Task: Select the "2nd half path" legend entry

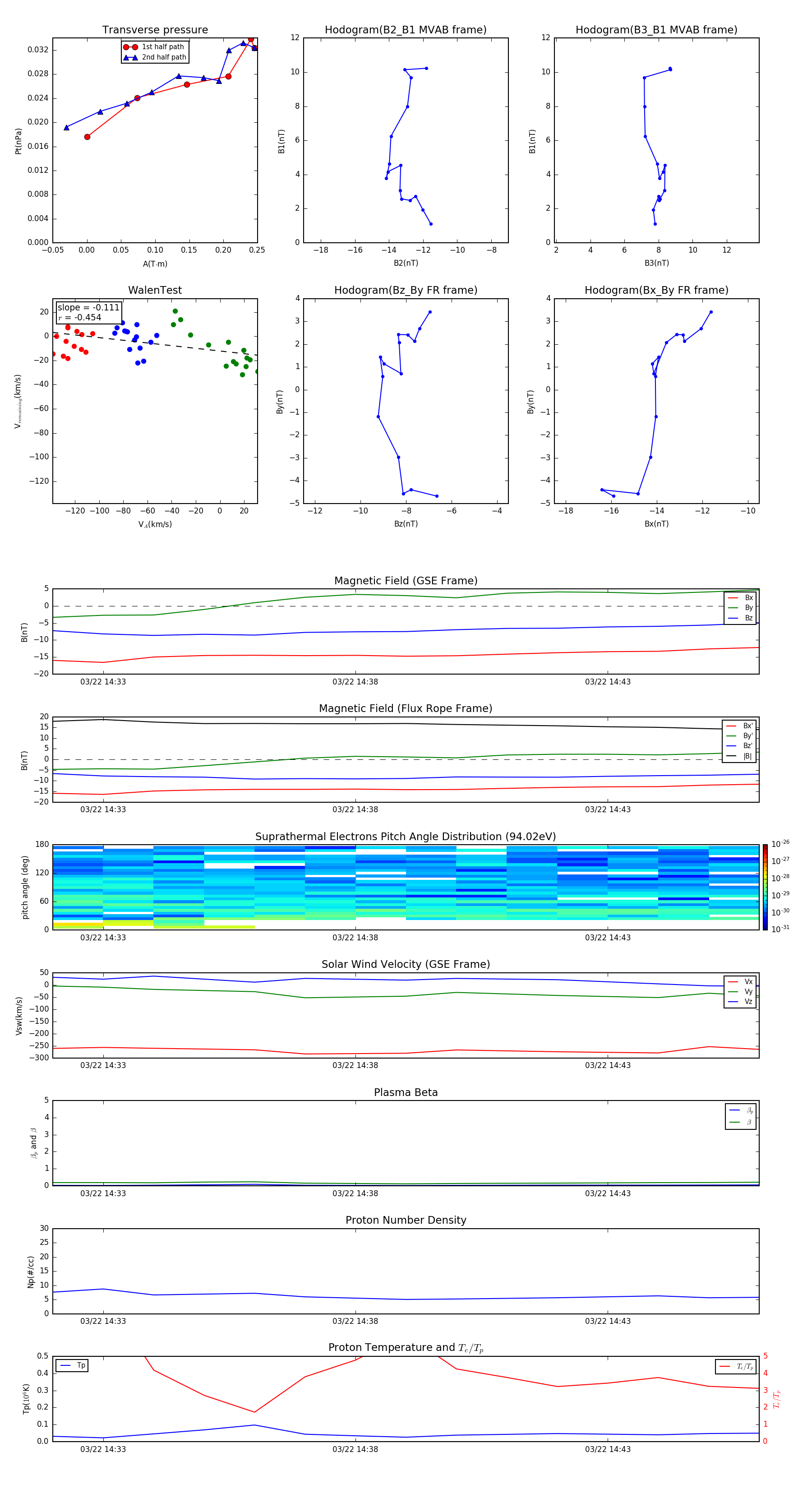Action: coord(155,57)
